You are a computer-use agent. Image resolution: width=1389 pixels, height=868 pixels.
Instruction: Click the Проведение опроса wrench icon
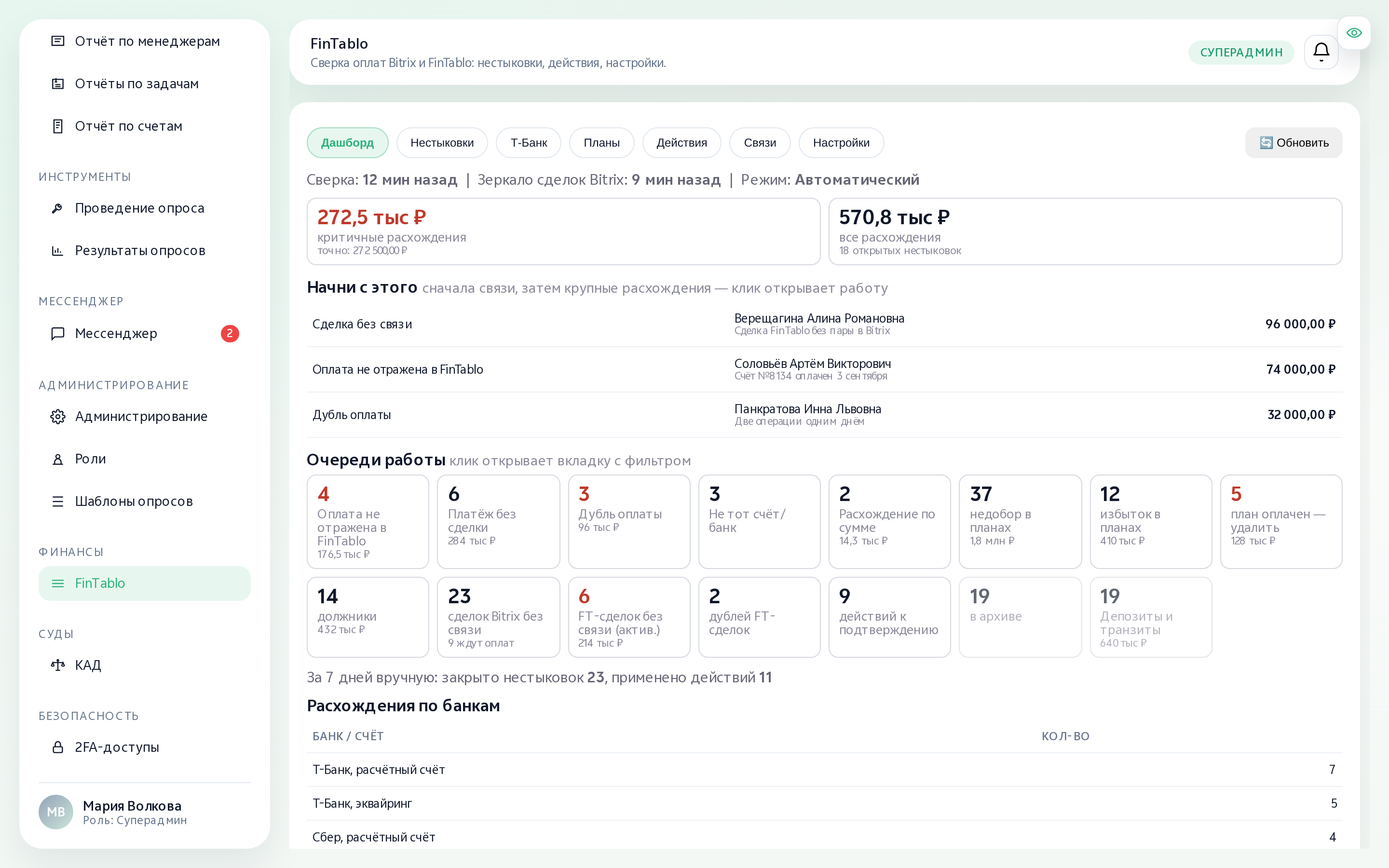click(57, 208)
